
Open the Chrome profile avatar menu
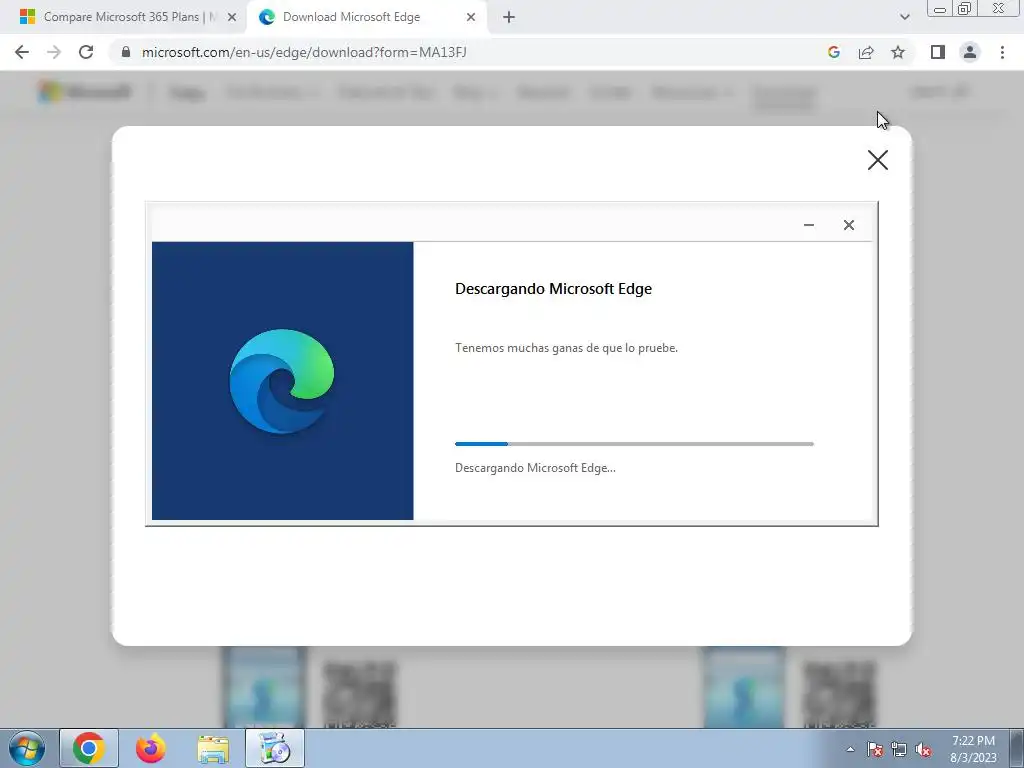coord(970,52)
